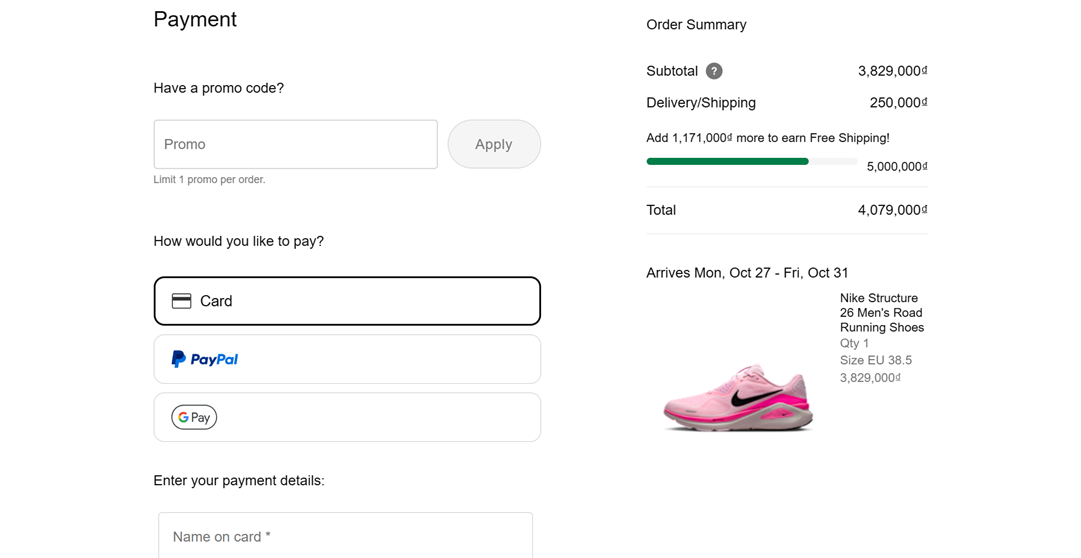1081x558 pixels.
Task: Click the Size EU 38.5 product detail
Action: (875, 360)
